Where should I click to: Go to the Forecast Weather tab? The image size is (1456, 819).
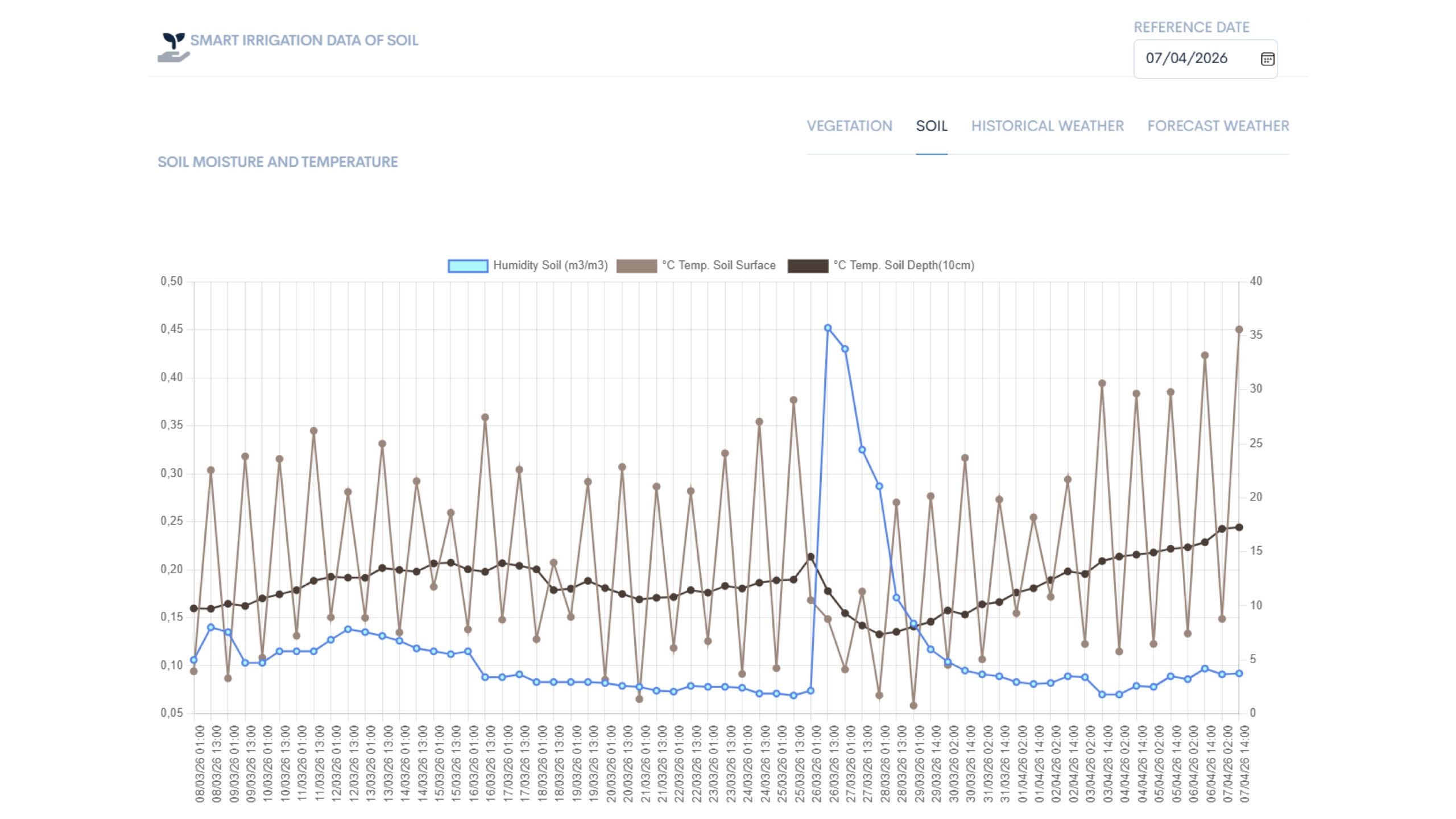tap(1218, 126)
